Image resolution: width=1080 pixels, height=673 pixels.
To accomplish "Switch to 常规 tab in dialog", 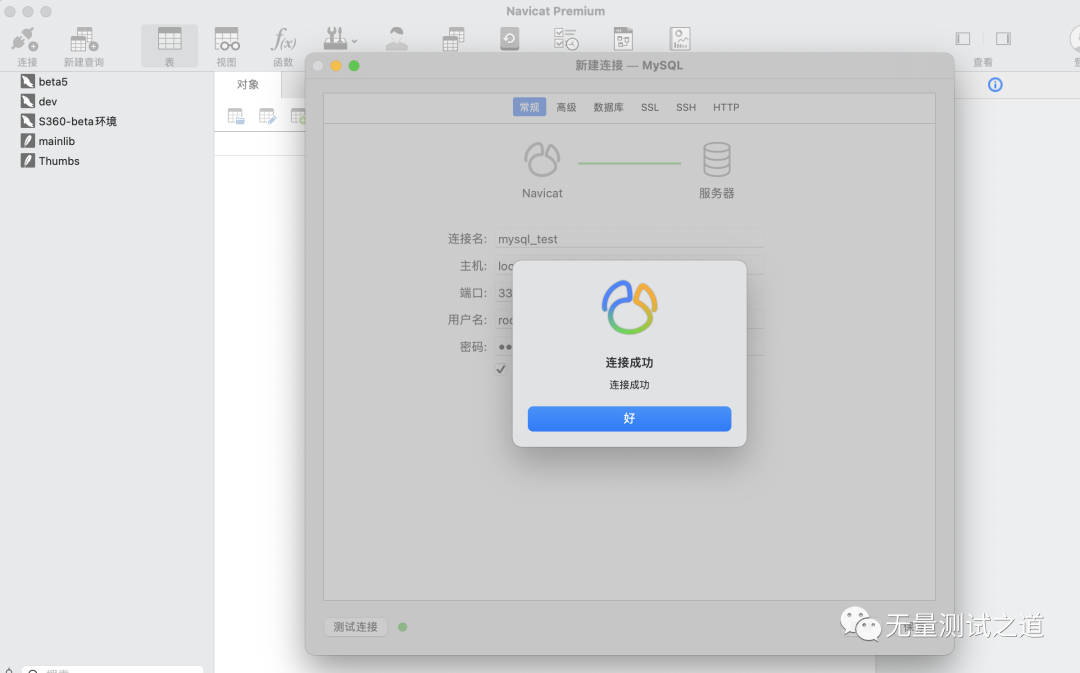I will 529,107.
